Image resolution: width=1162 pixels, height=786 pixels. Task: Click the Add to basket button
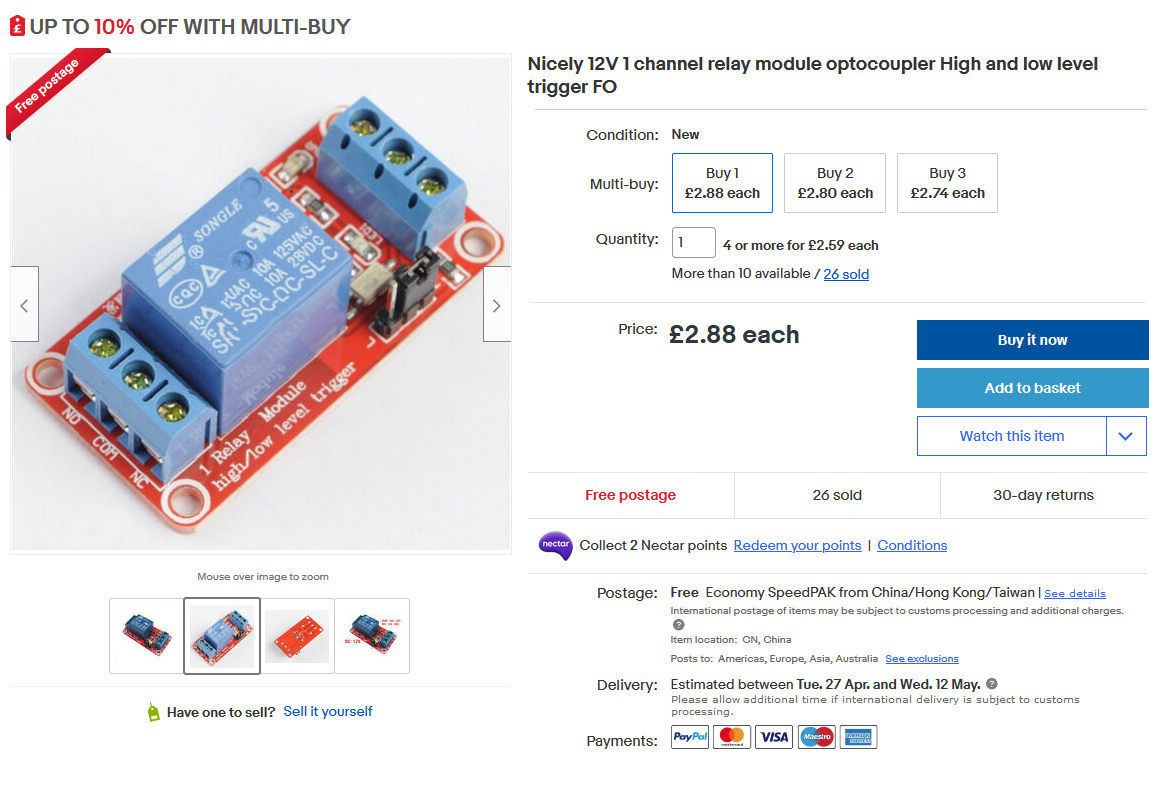(1032, 388)
